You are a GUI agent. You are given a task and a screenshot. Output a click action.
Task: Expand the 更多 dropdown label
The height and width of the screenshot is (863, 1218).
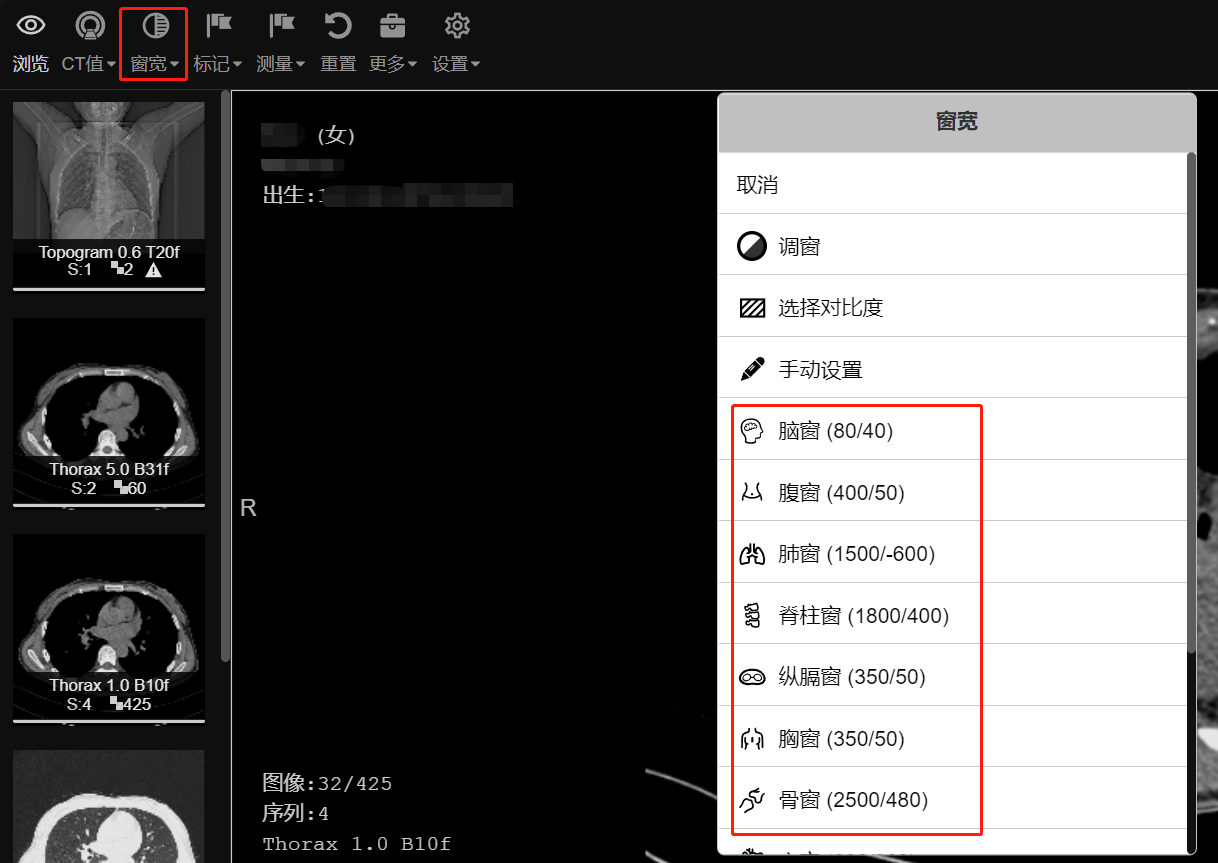(394, 64)
